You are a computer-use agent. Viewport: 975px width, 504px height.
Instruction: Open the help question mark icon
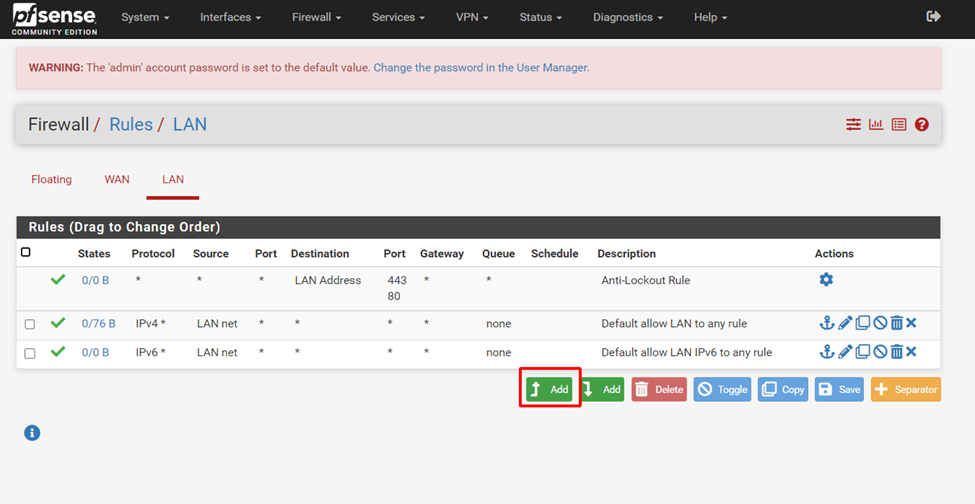[922, 125]
